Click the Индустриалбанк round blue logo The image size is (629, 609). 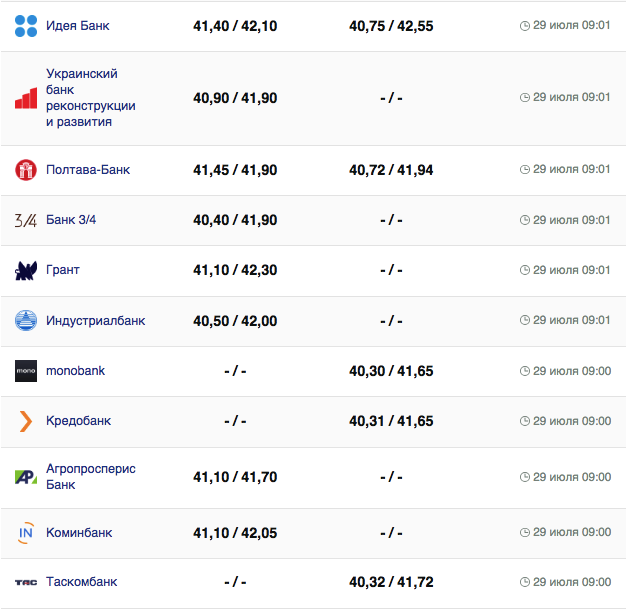(26, 321)
